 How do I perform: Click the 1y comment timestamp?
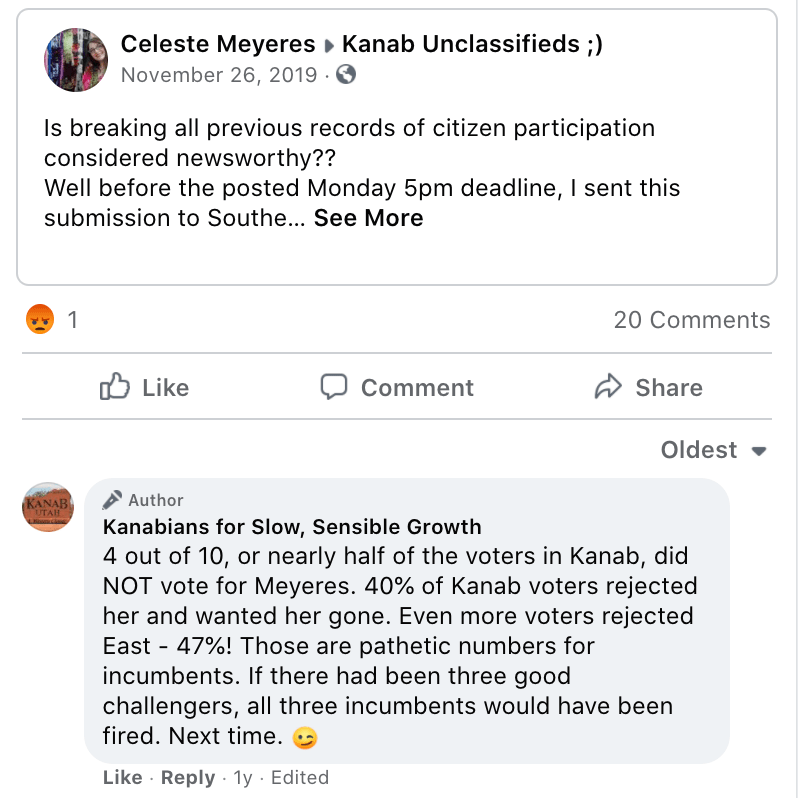(x=243, y=777)
